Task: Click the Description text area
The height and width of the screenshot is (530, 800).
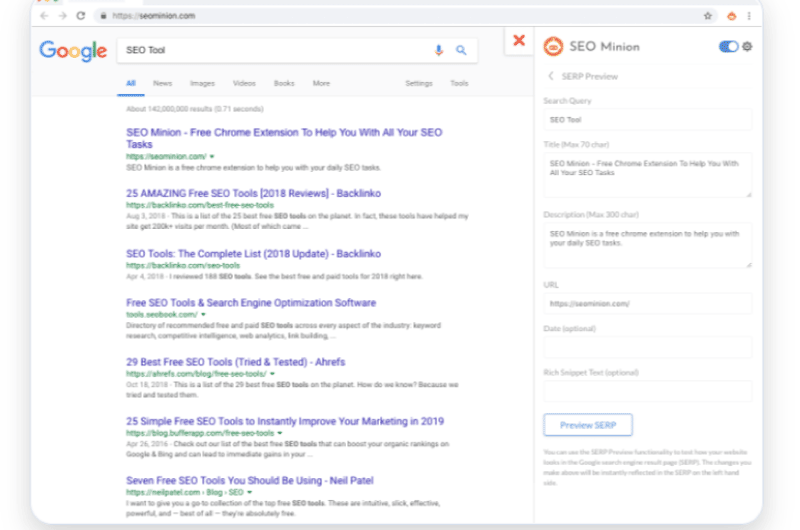Action: 647,245
